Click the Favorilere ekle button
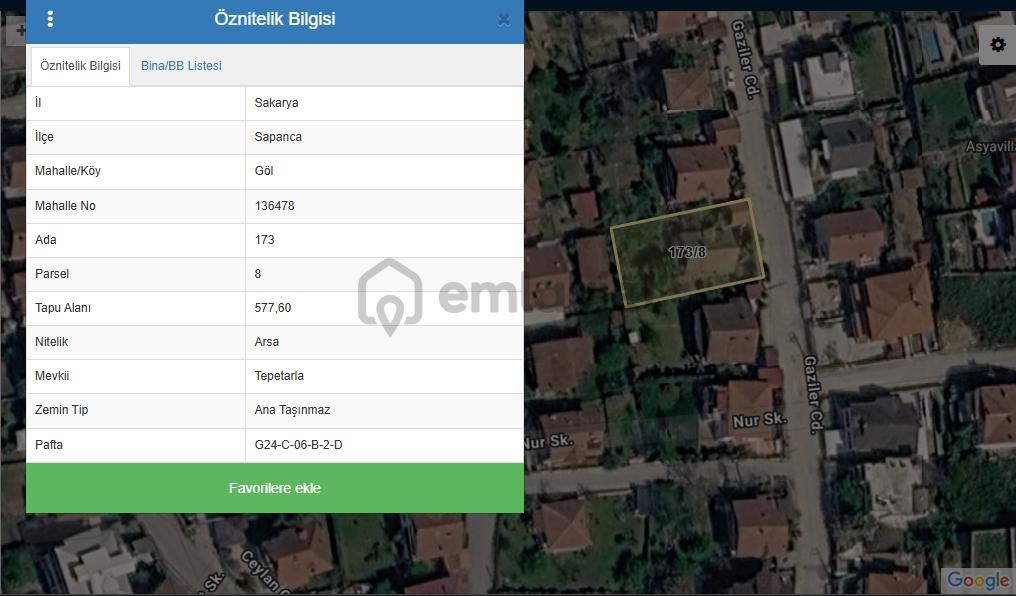 (x=275, y=488)
